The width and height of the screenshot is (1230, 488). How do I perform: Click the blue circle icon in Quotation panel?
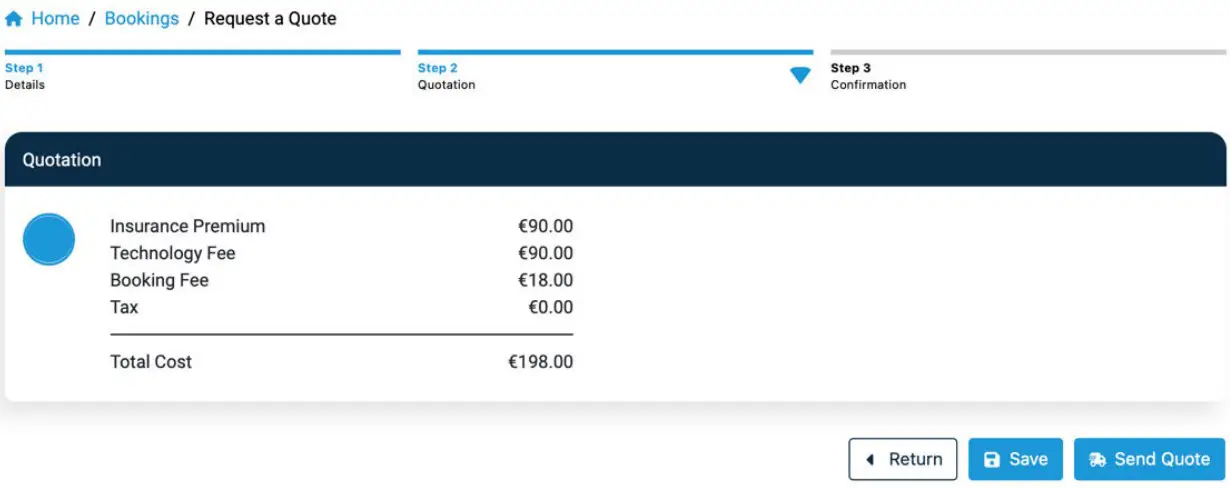(49, 240)
